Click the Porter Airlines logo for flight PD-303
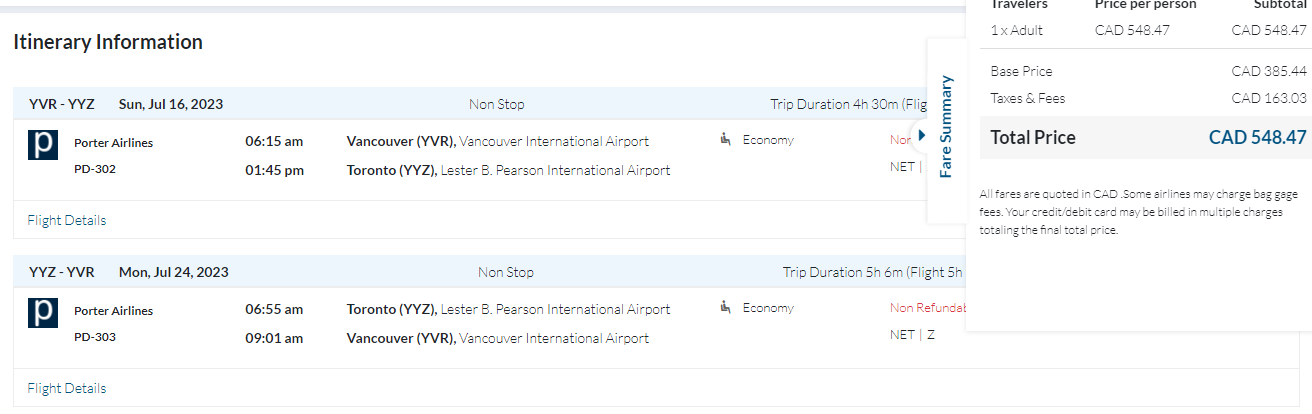1312x414 pixels. pyautogui.click(x=43, y=313)
